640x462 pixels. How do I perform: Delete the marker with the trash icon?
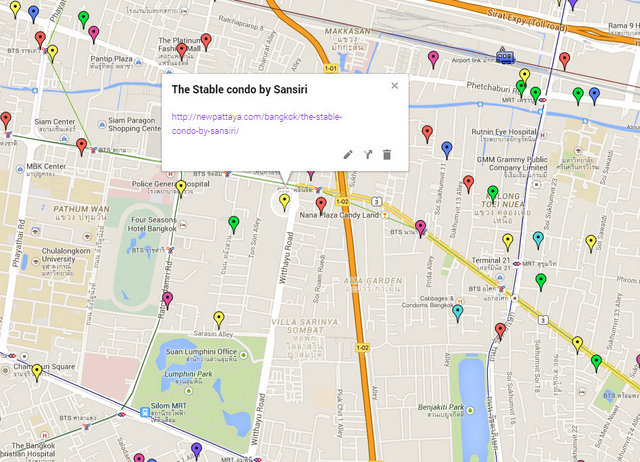pos(387,155)
